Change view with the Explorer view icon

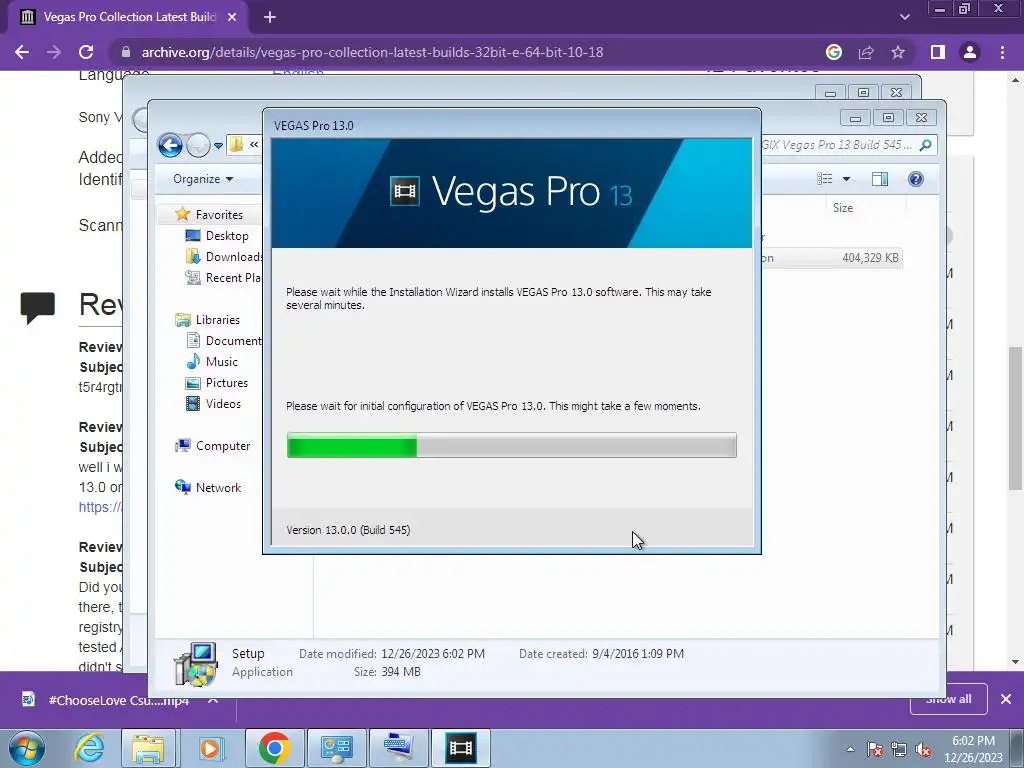[x=825, y=179]
